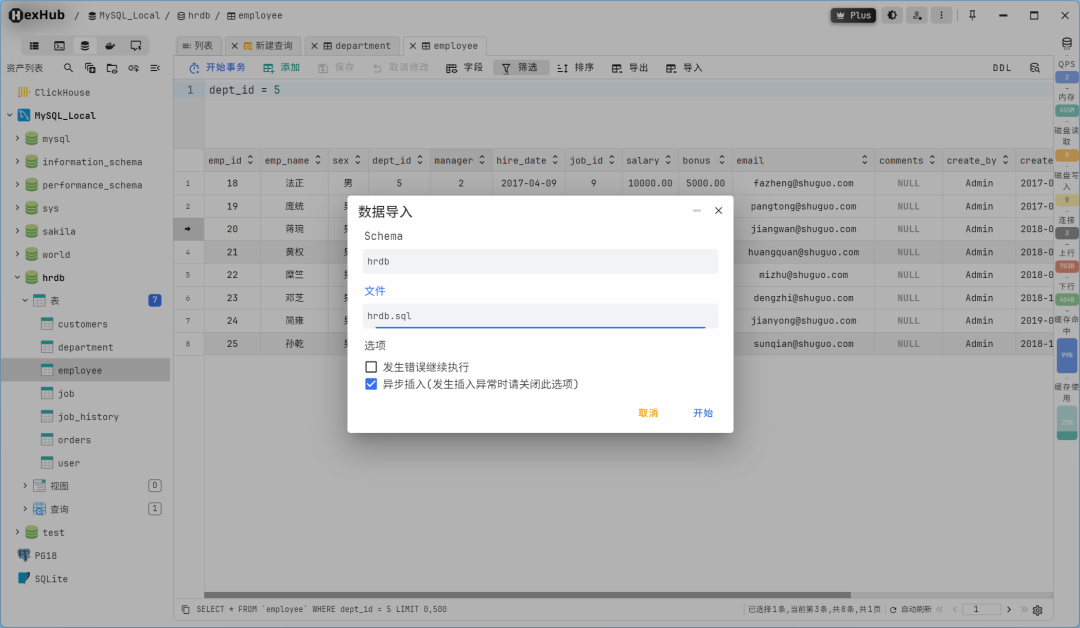Click the database connections icon in sidebar toolbar
1080x628 pixels.
[x=84, y=46]
